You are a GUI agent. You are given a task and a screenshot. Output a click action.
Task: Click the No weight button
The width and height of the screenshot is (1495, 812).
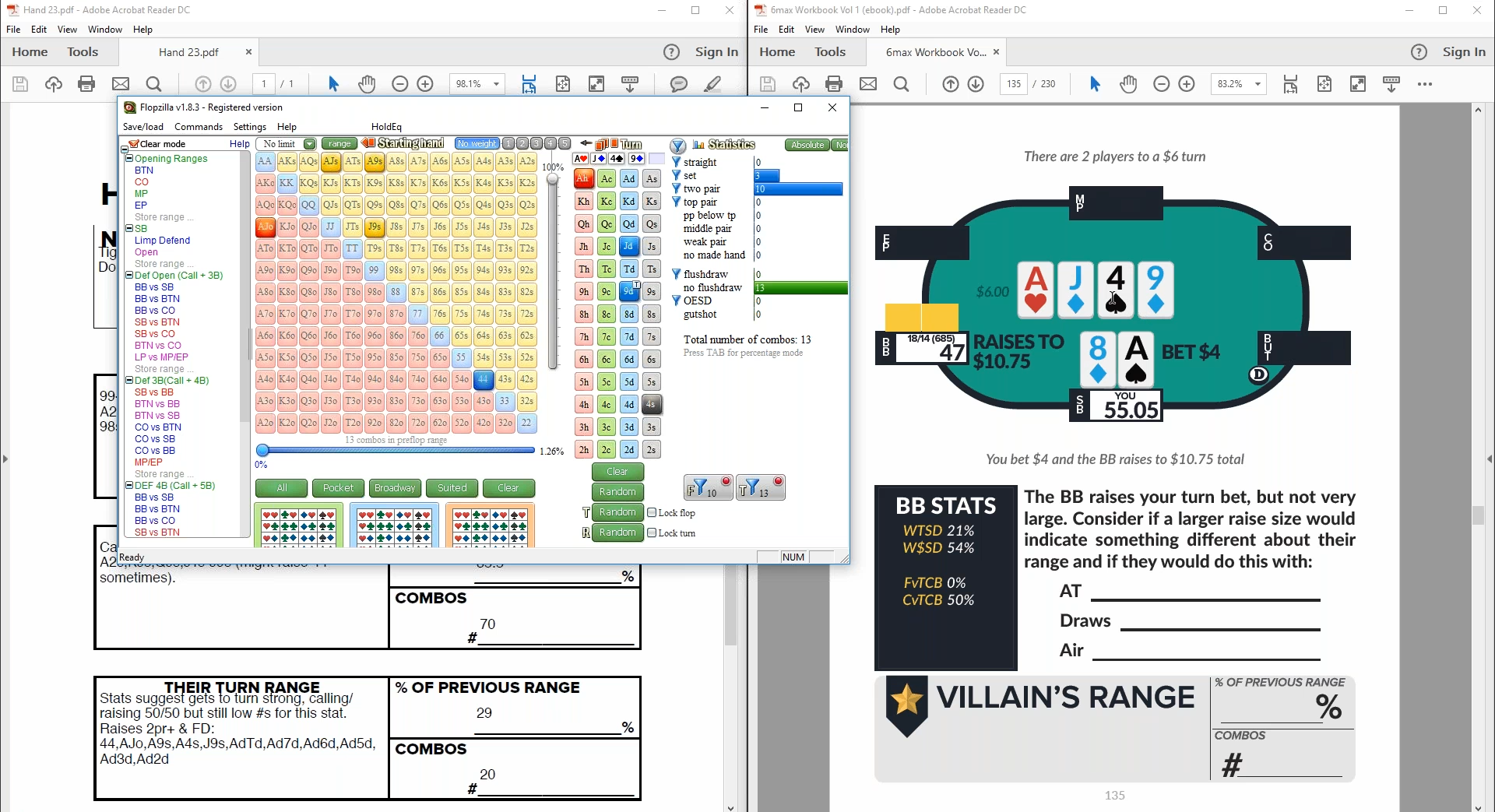(x=477, y=143)
